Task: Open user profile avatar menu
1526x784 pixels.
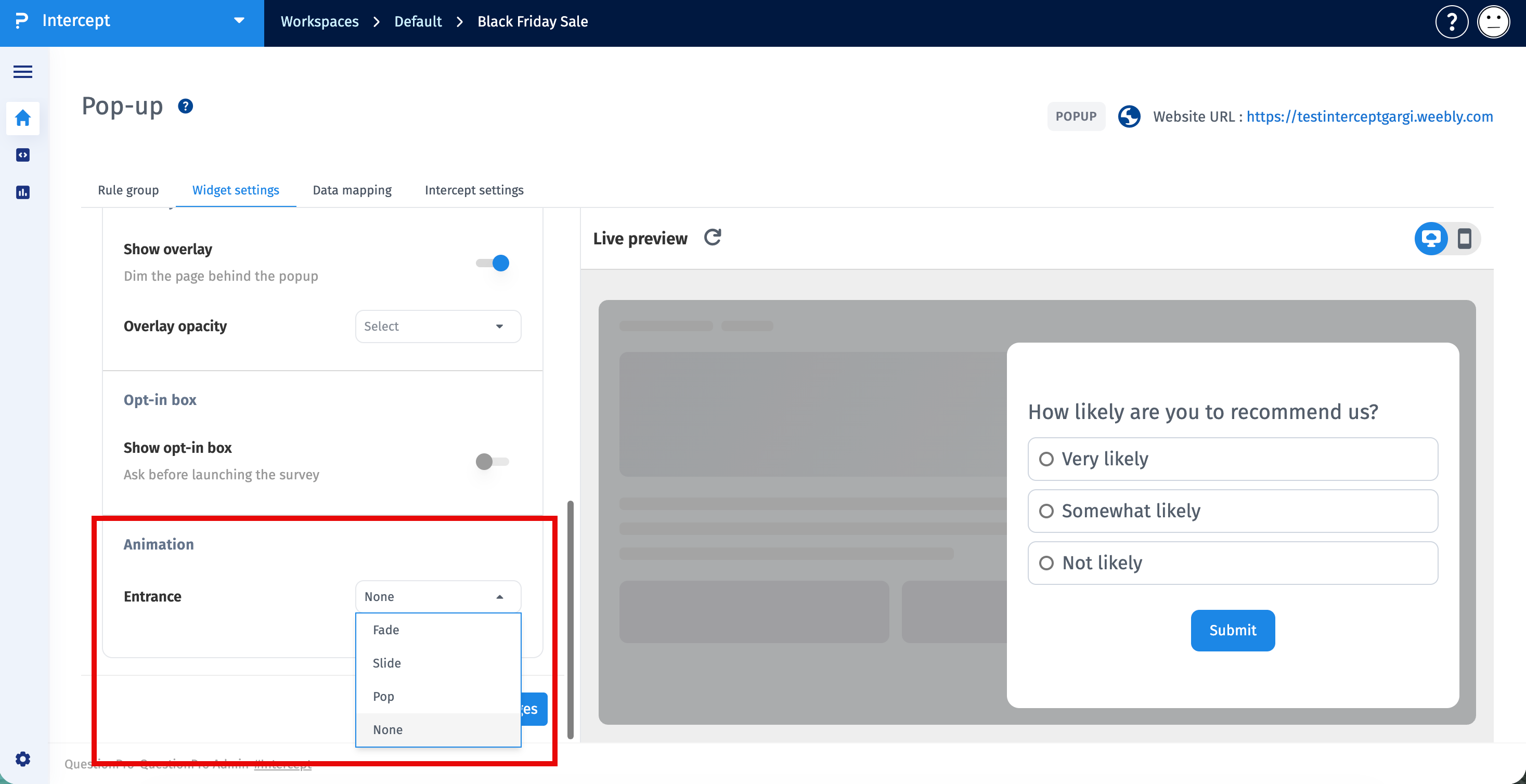Action: 1493,22
